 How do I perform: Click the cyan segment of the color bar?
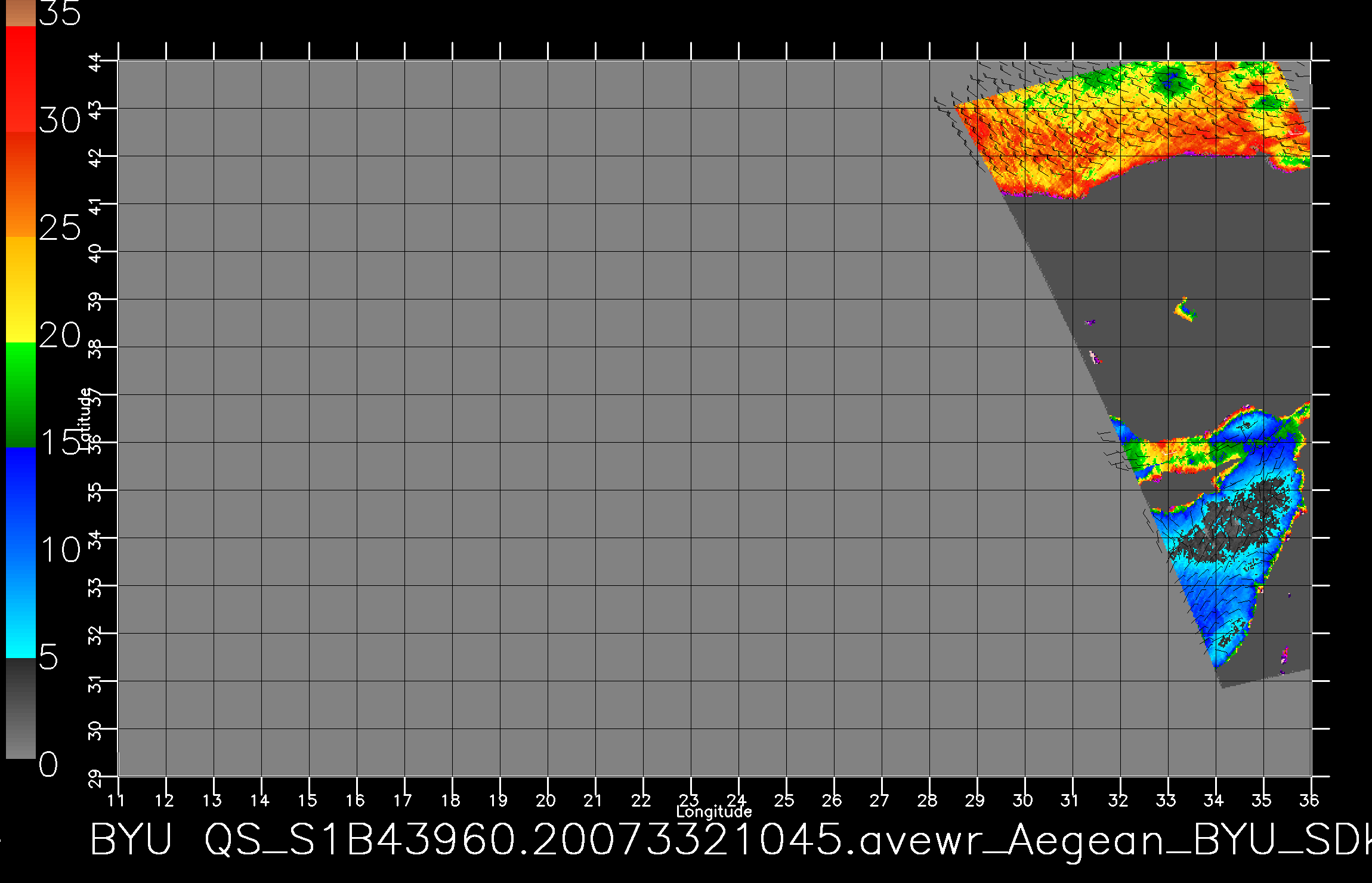21,605
